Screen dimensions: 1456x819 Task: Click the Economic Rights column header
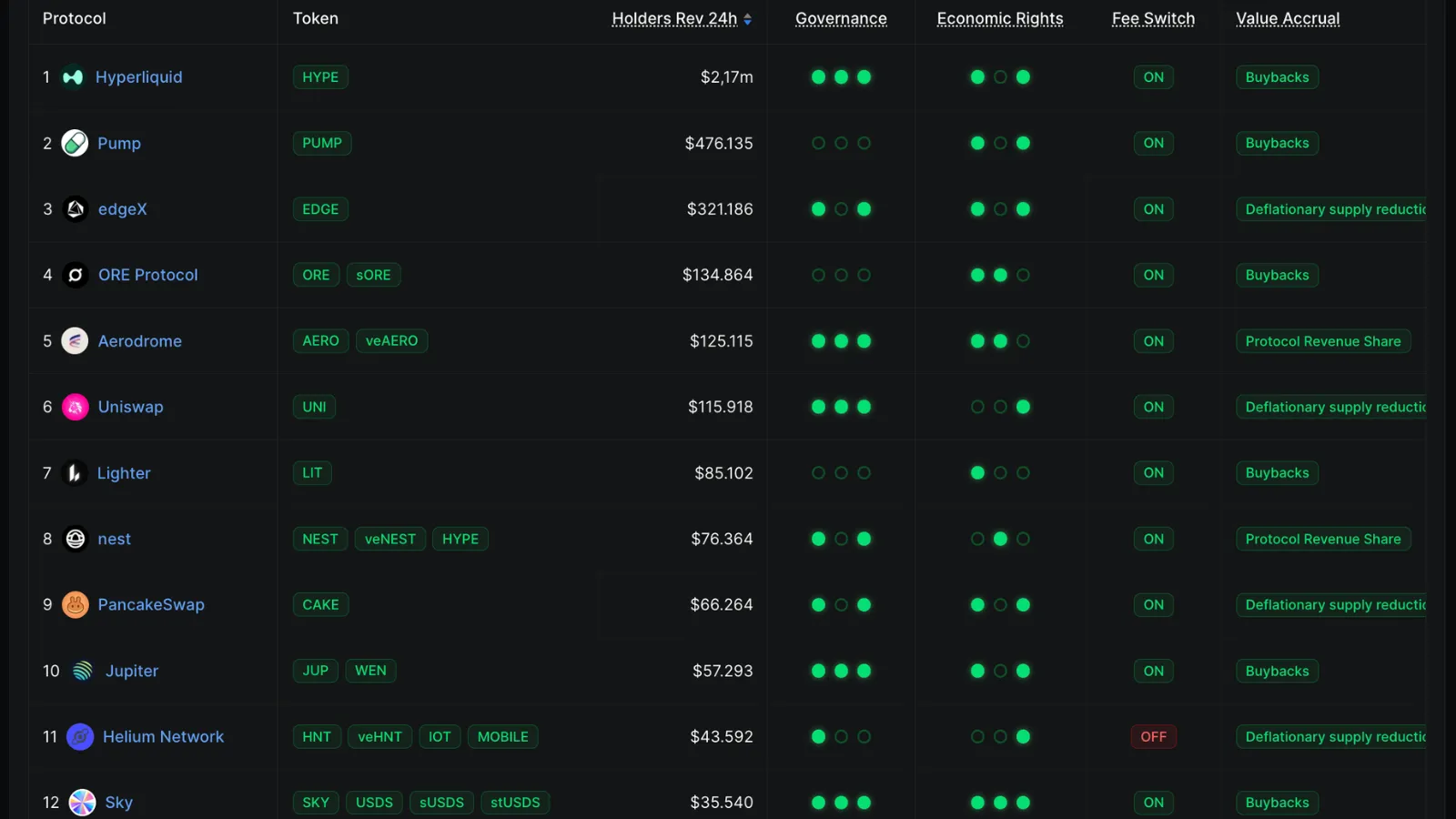click(1000, 19)
